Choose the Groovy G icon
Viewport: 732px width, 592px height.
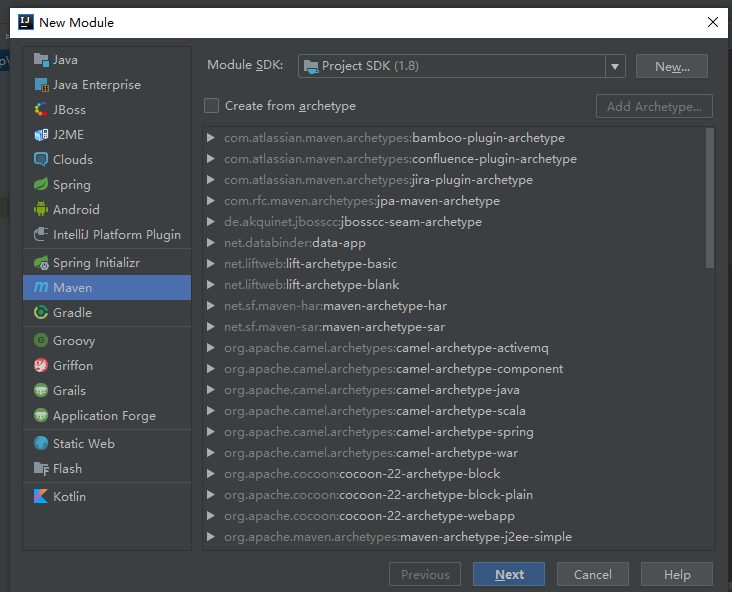[x=41, y=340]
